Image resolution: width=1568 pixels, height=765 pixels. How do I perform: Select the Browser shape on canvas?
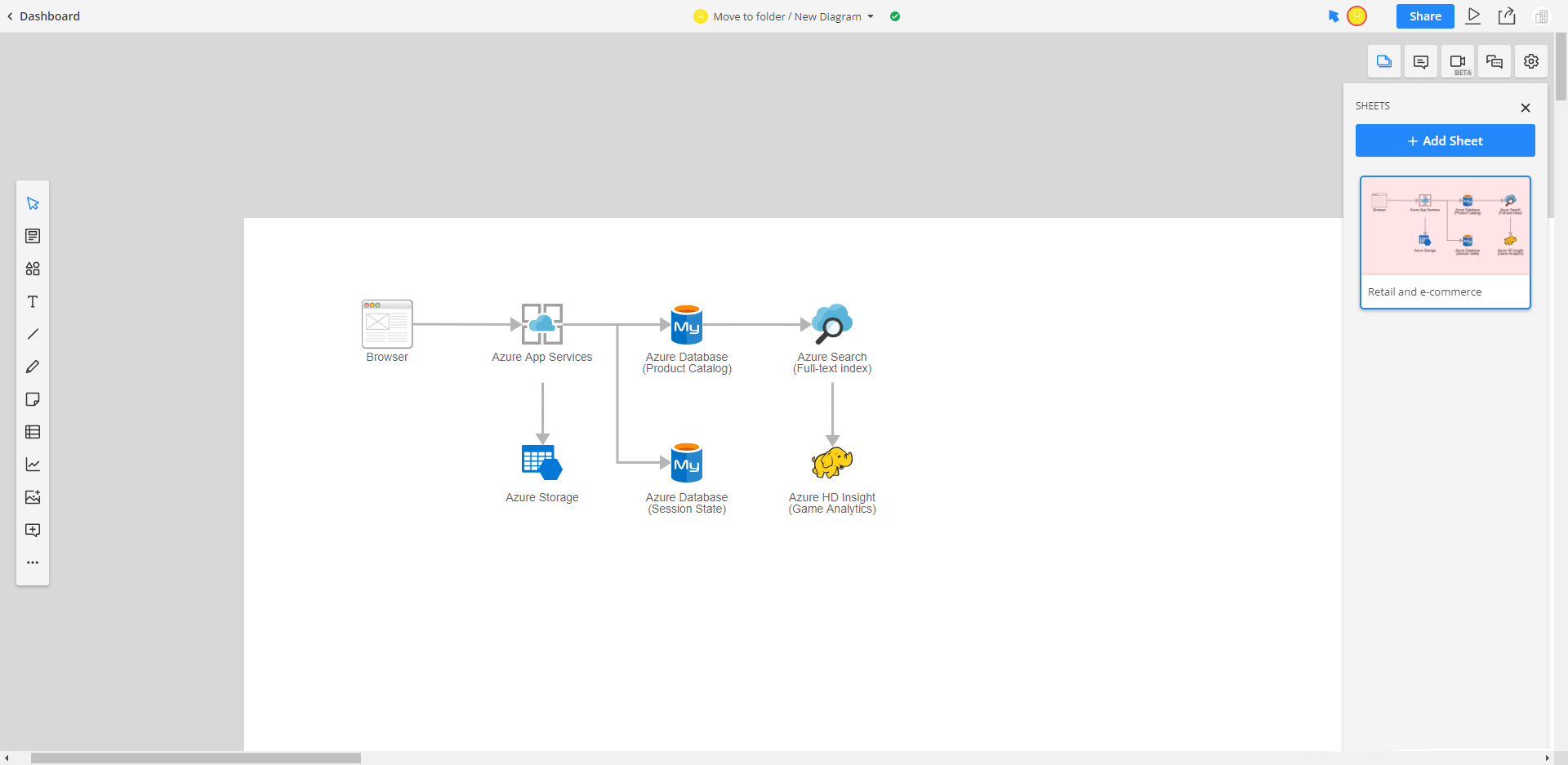[x=387, y=323]
